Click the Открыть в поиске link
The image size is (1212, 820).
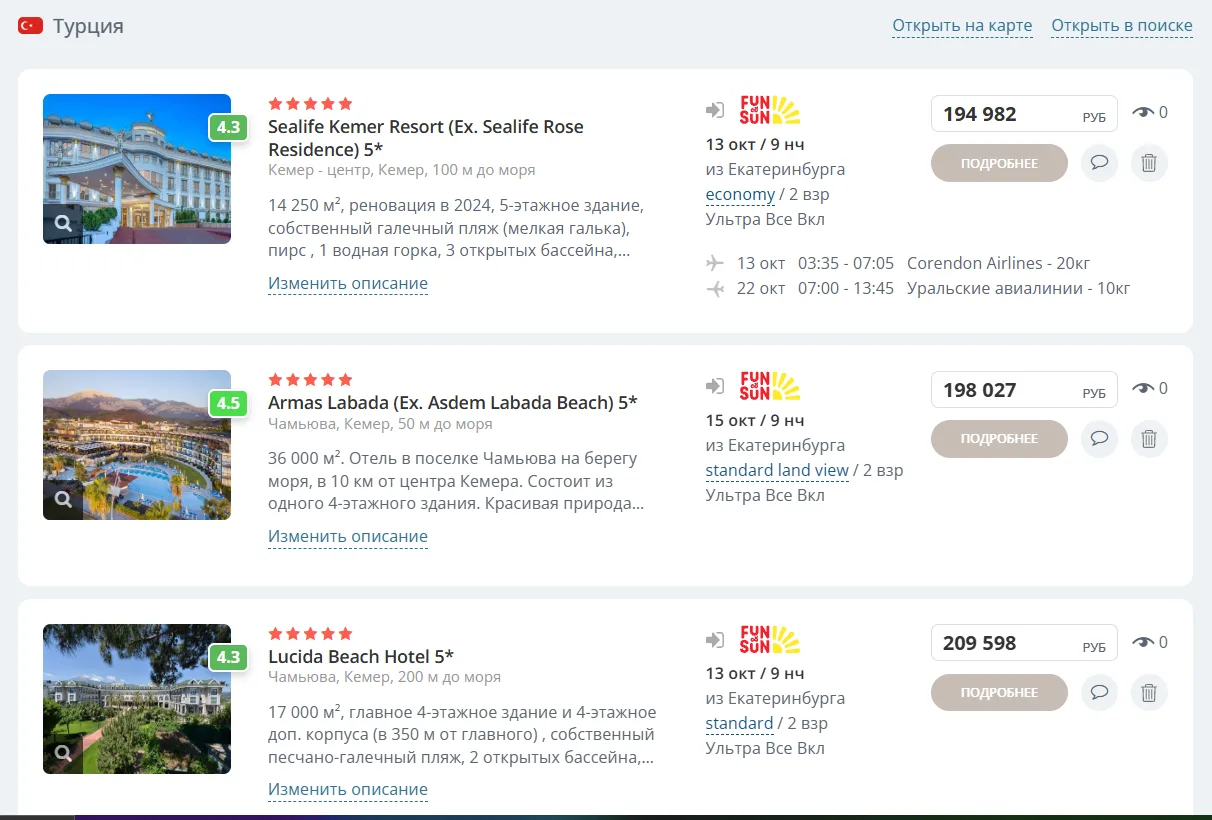click(1122, 26)
